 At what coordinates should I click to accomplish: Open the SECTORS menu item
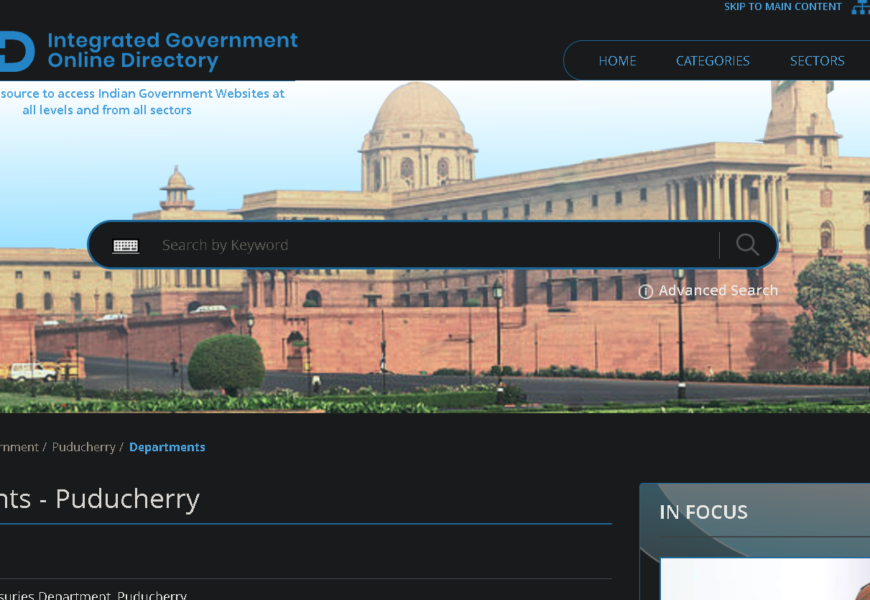[817, 60]
